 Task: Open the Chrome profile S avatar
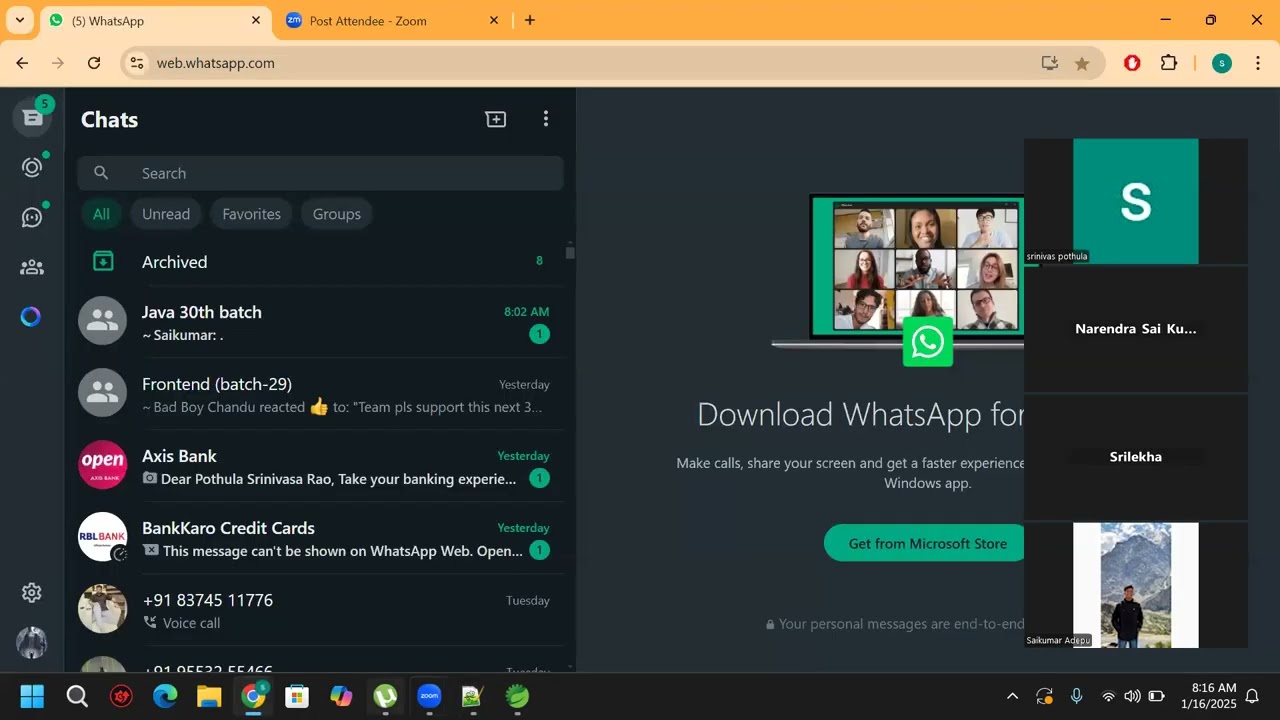(x=1221, y=63)
